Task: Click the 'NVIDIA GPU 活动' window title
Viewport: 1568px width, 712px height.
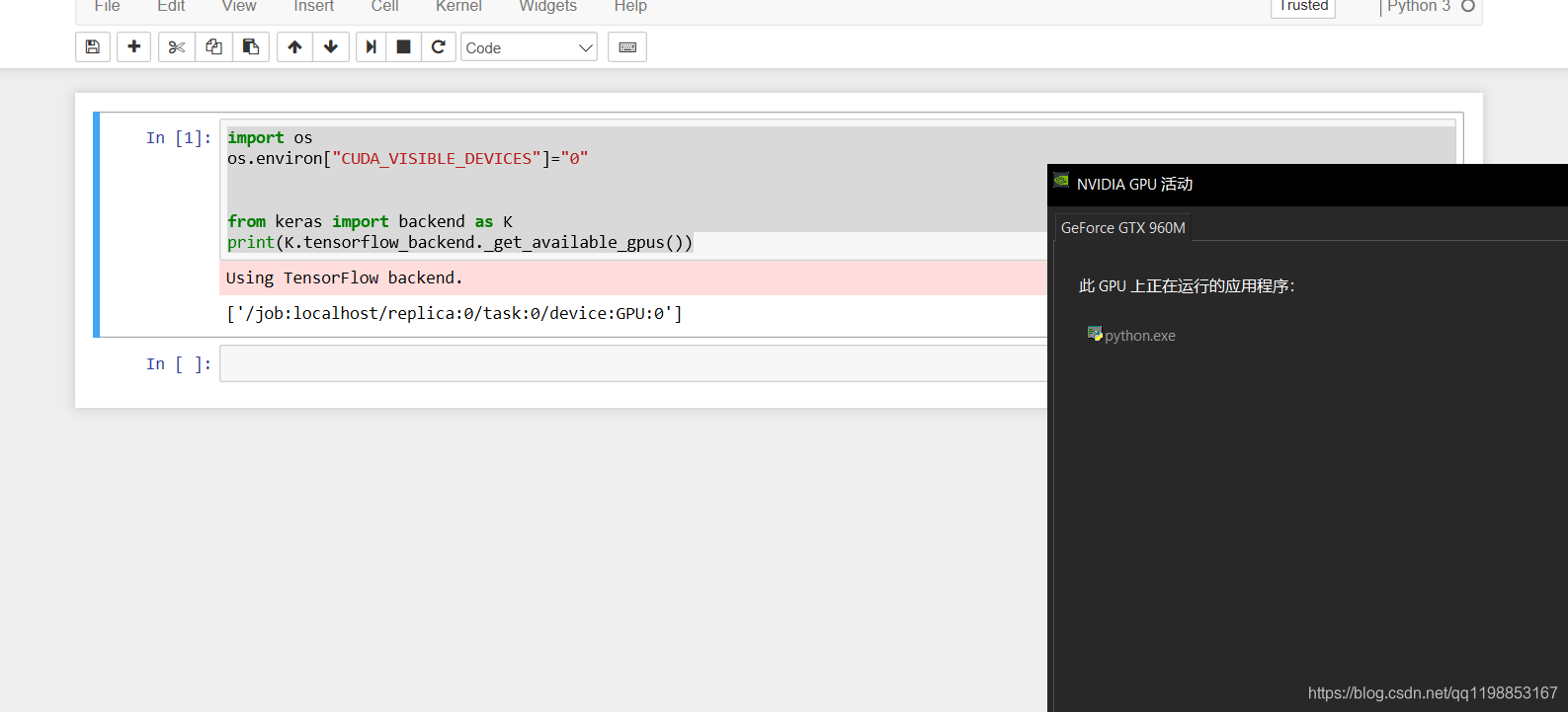Action: [1134, 185]
